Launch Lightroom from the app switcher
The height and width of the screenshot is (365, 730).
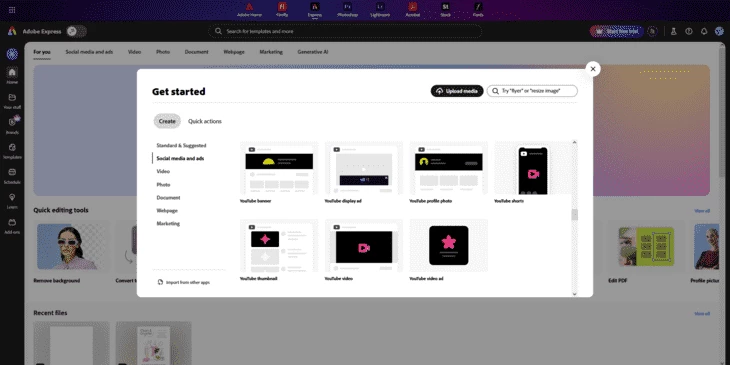pos(380,10)
